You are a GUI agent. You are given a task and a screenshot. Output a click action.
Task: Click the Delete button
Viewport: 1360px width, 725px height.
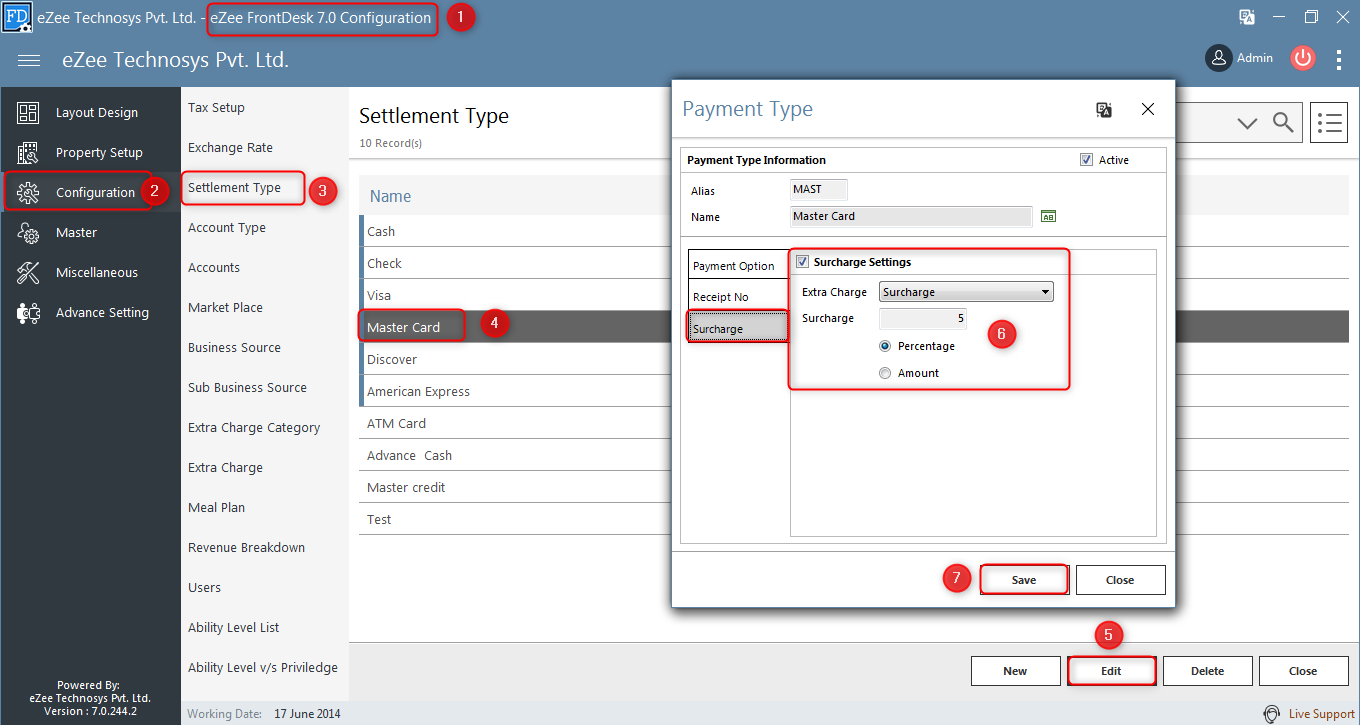point(1207,671)
